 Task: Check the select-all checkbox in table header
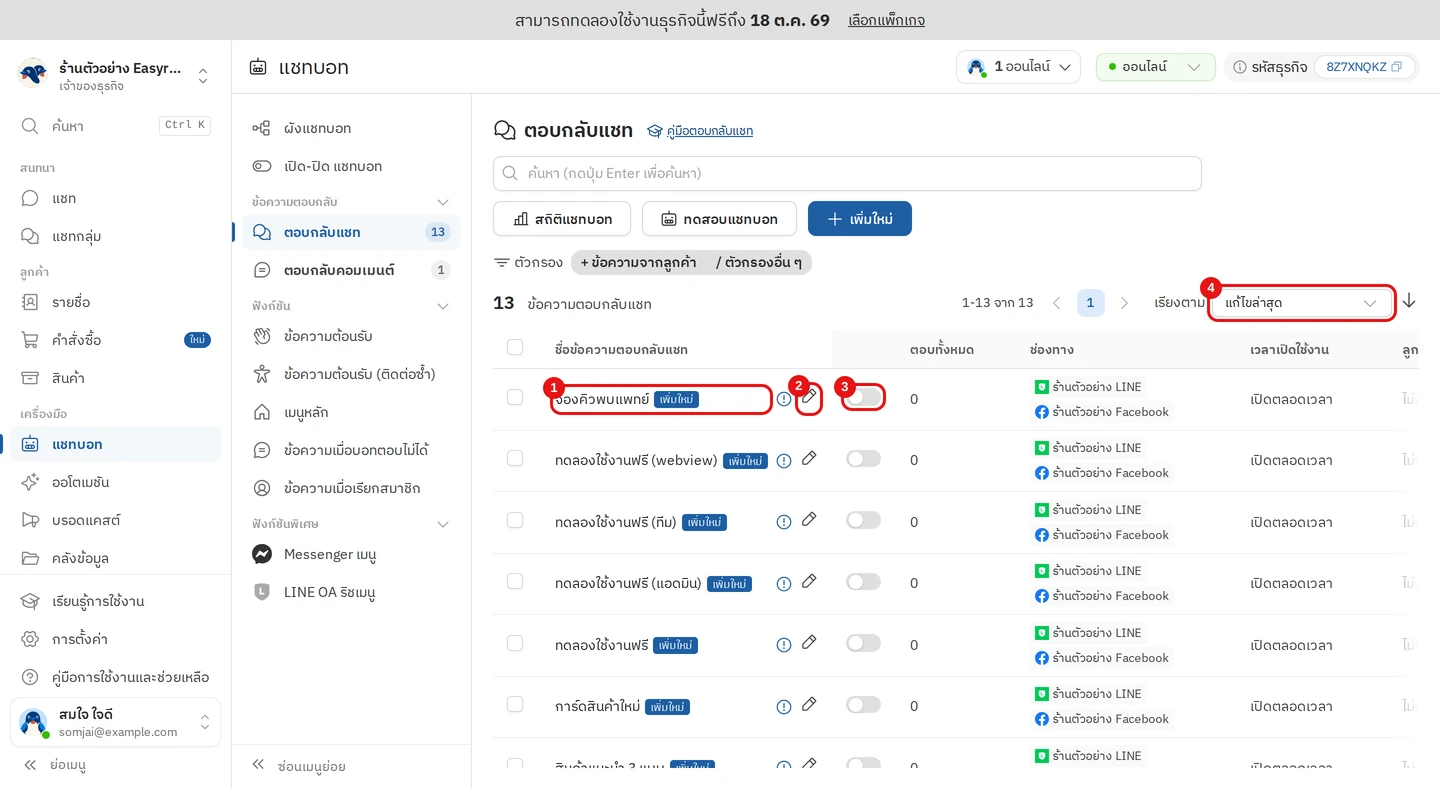coord(515,347)
